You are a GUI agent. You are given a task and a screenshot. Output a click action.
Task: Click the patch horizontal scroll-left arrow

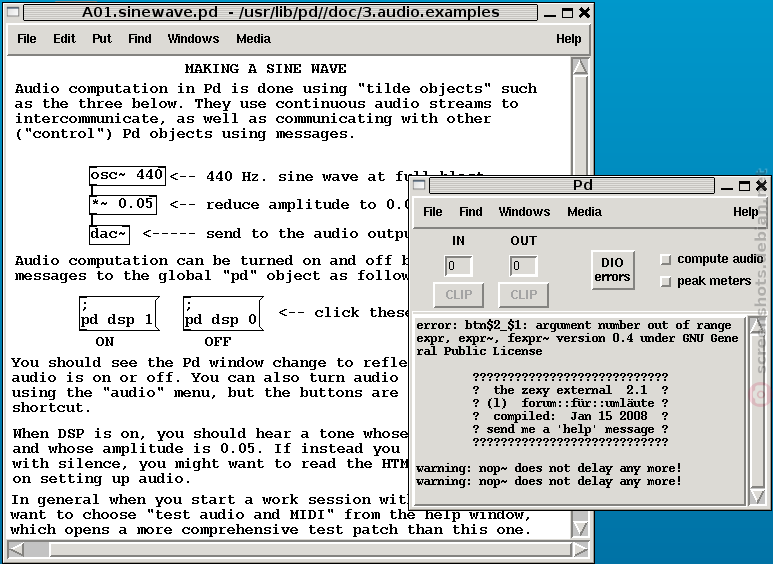tap(16, 549)
